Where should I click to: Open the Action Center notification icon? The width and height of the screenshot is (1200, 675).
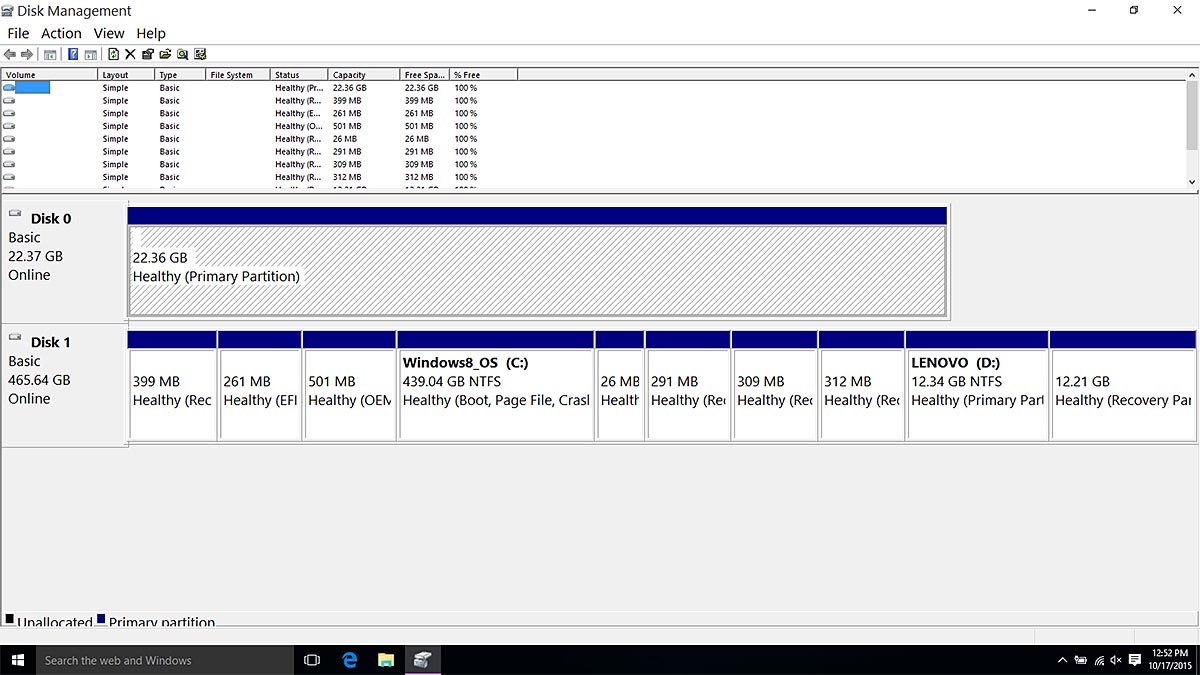1134,660
